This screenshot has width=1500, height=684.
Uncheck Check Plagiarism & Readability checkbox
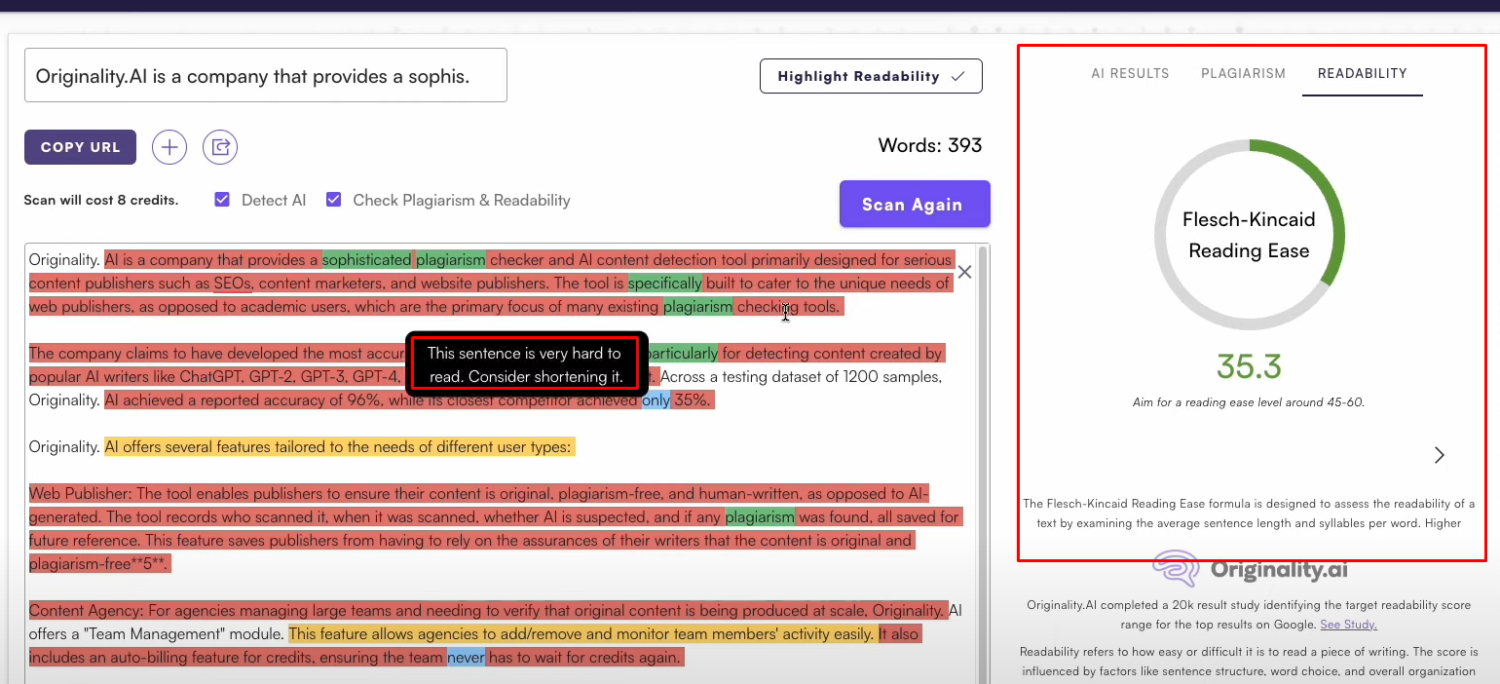(x=334, y=200)
